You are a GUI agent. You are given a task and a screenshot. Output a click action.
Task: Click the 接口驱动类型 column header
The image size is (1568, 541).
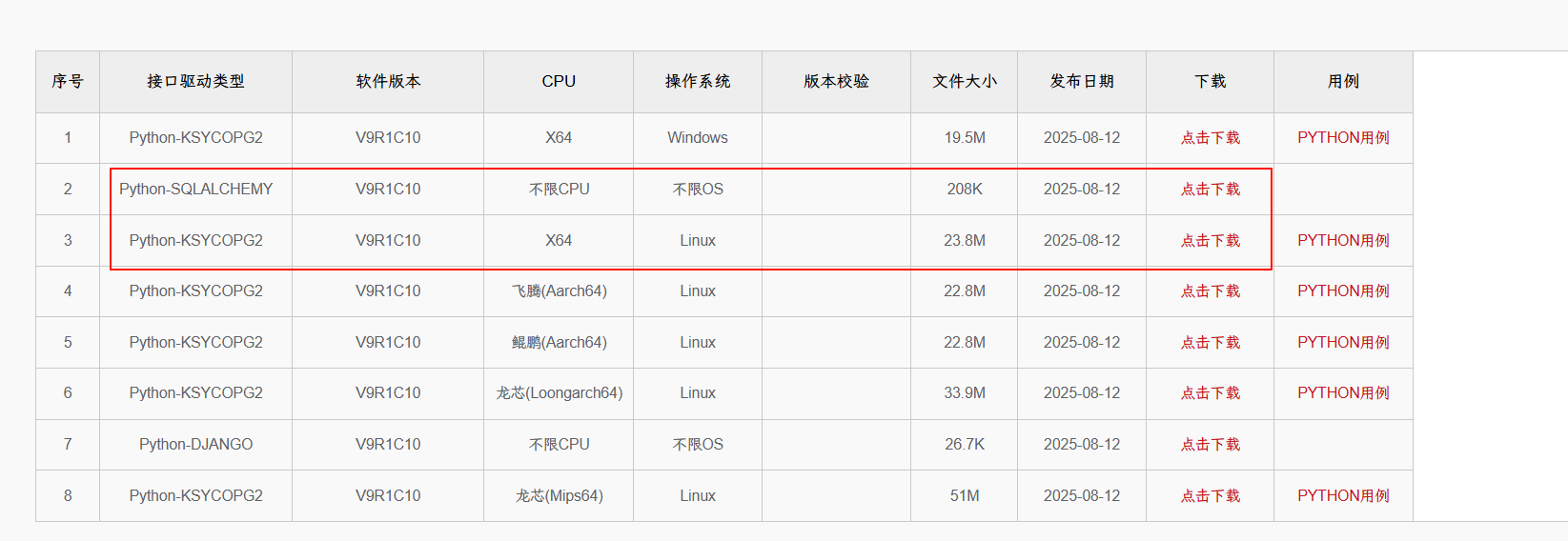[x=195, y=82]
